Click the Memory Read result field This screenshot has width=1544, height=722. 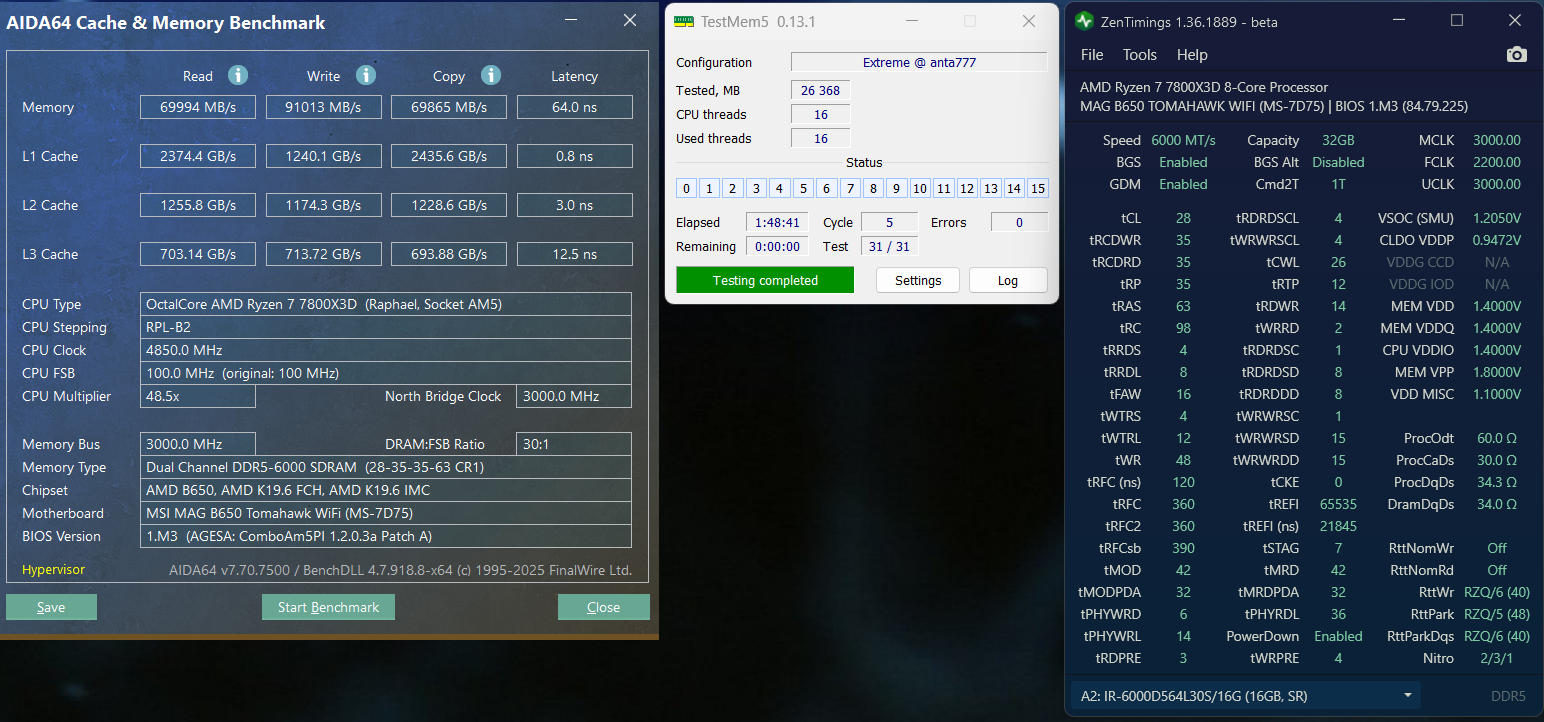198,107
